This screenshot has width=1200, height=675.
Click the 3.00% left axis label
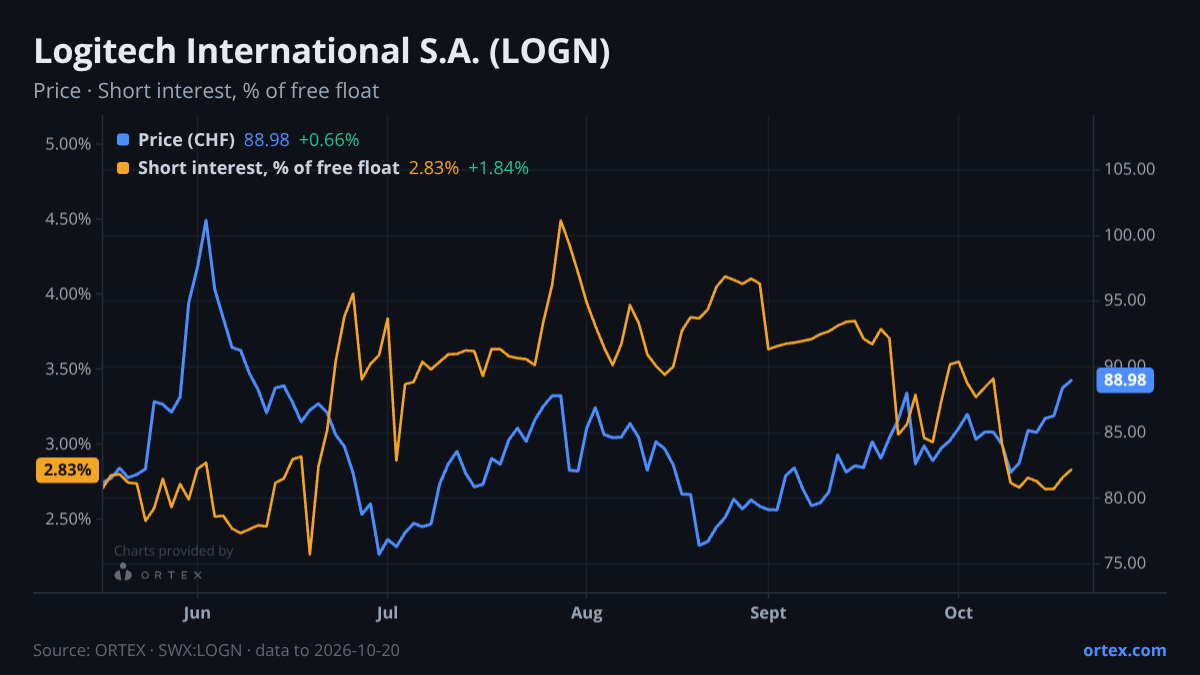tap(68, 444)
